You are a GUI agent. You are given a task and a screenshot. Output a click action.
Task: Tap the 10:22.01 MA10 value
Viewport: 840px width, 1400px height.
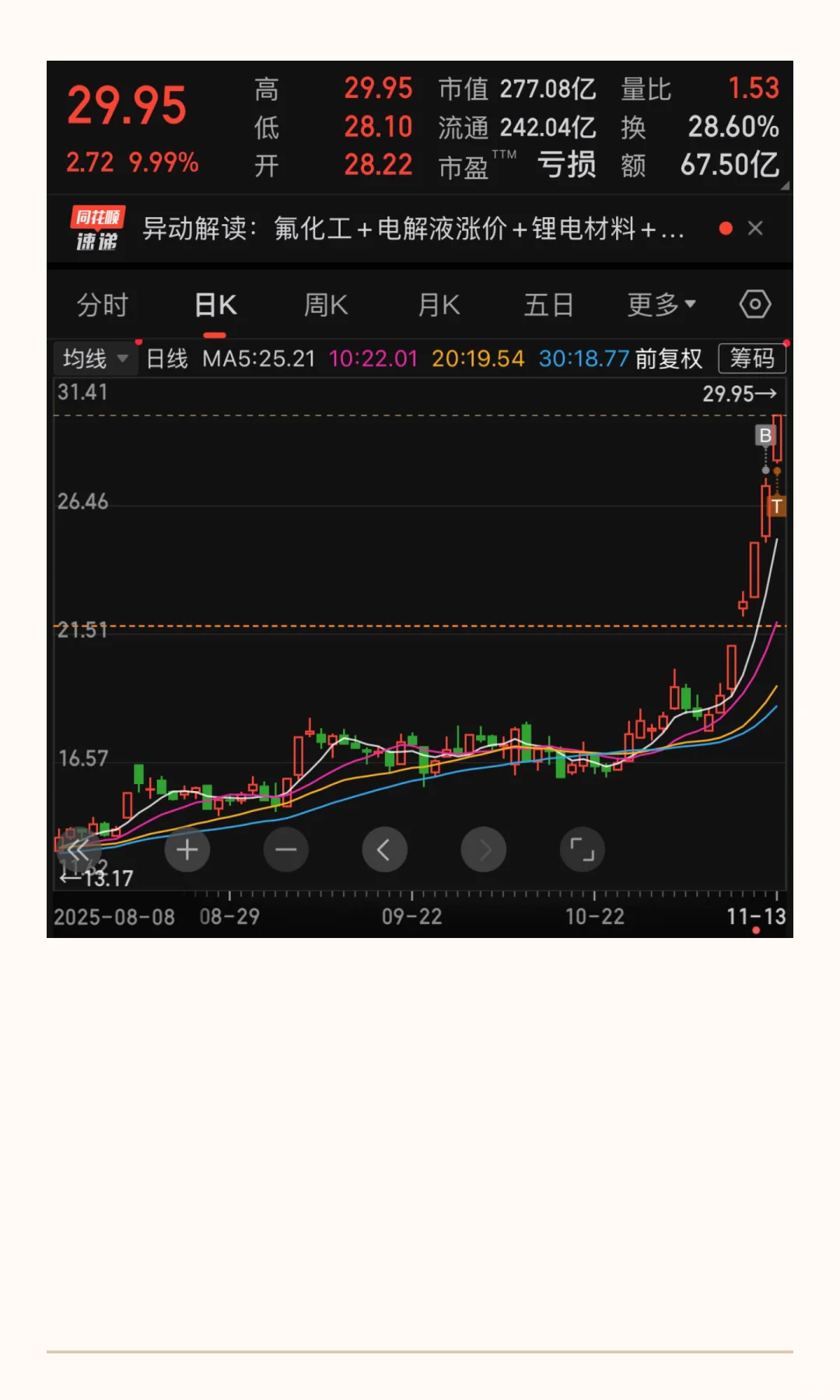[x=373, y=359]
